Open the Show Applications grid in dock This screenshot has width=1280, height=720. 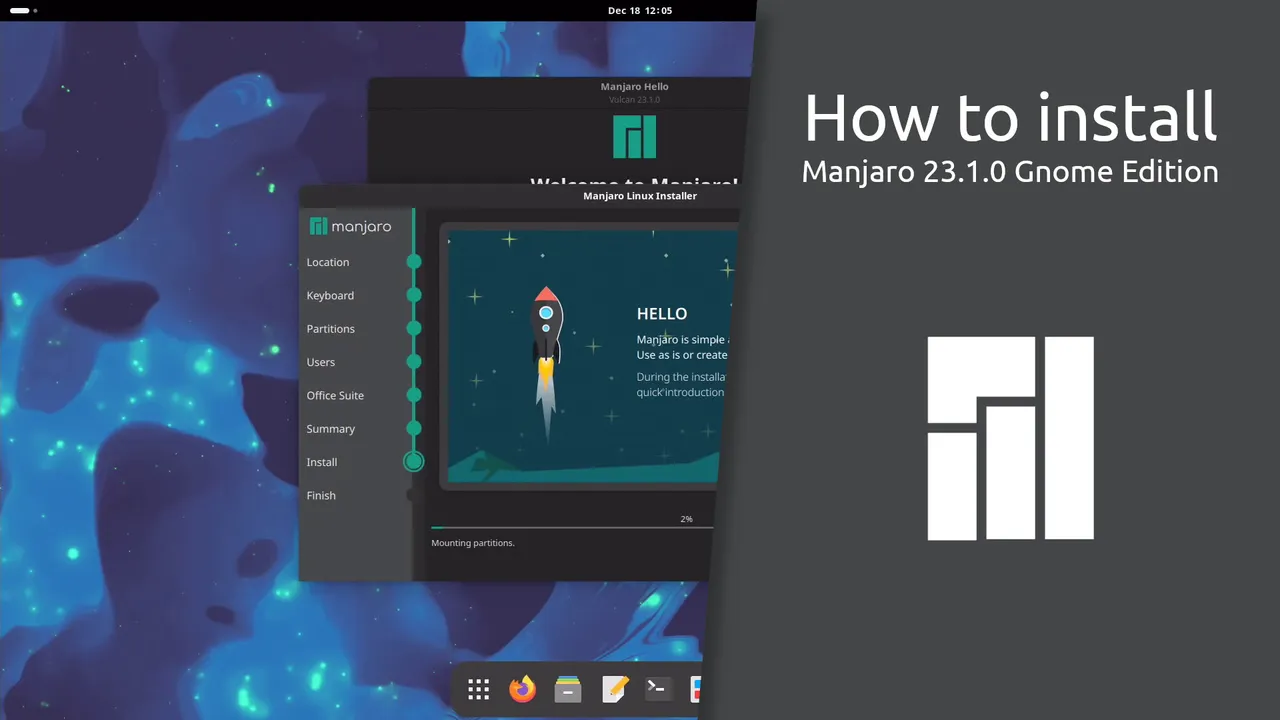coord(478,689)
